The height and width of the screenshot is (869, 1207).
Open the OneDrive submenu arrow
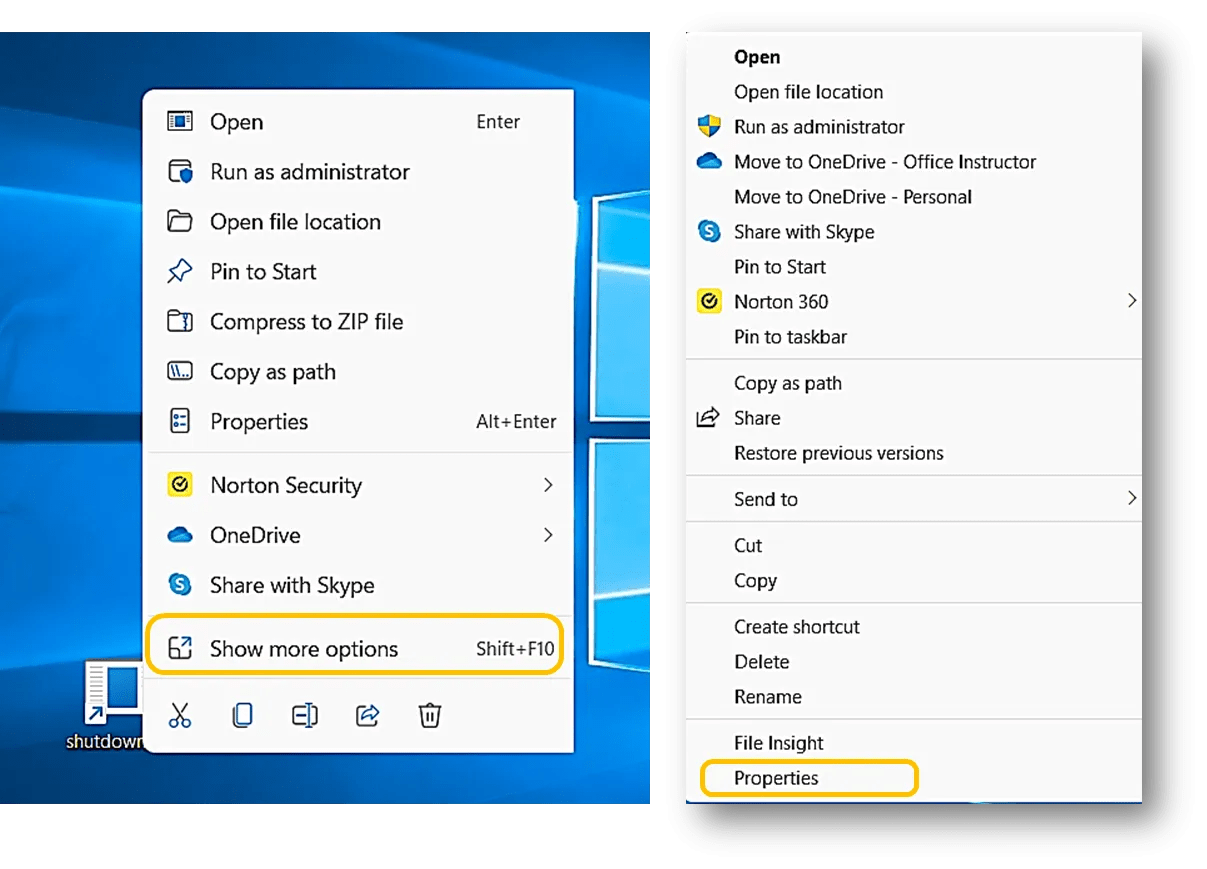pyautogui.click(x=548, y=535)
